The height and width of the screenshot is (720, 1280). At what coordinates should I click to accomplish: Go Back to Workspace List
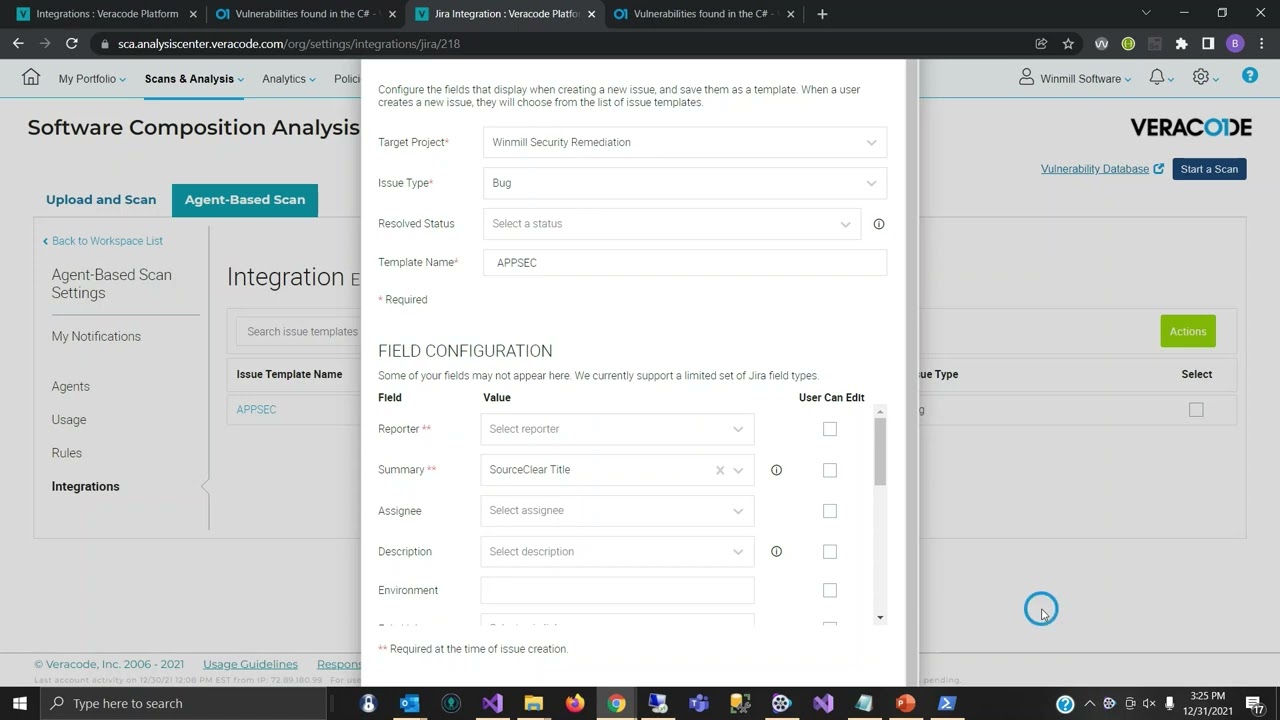(102, 241)
